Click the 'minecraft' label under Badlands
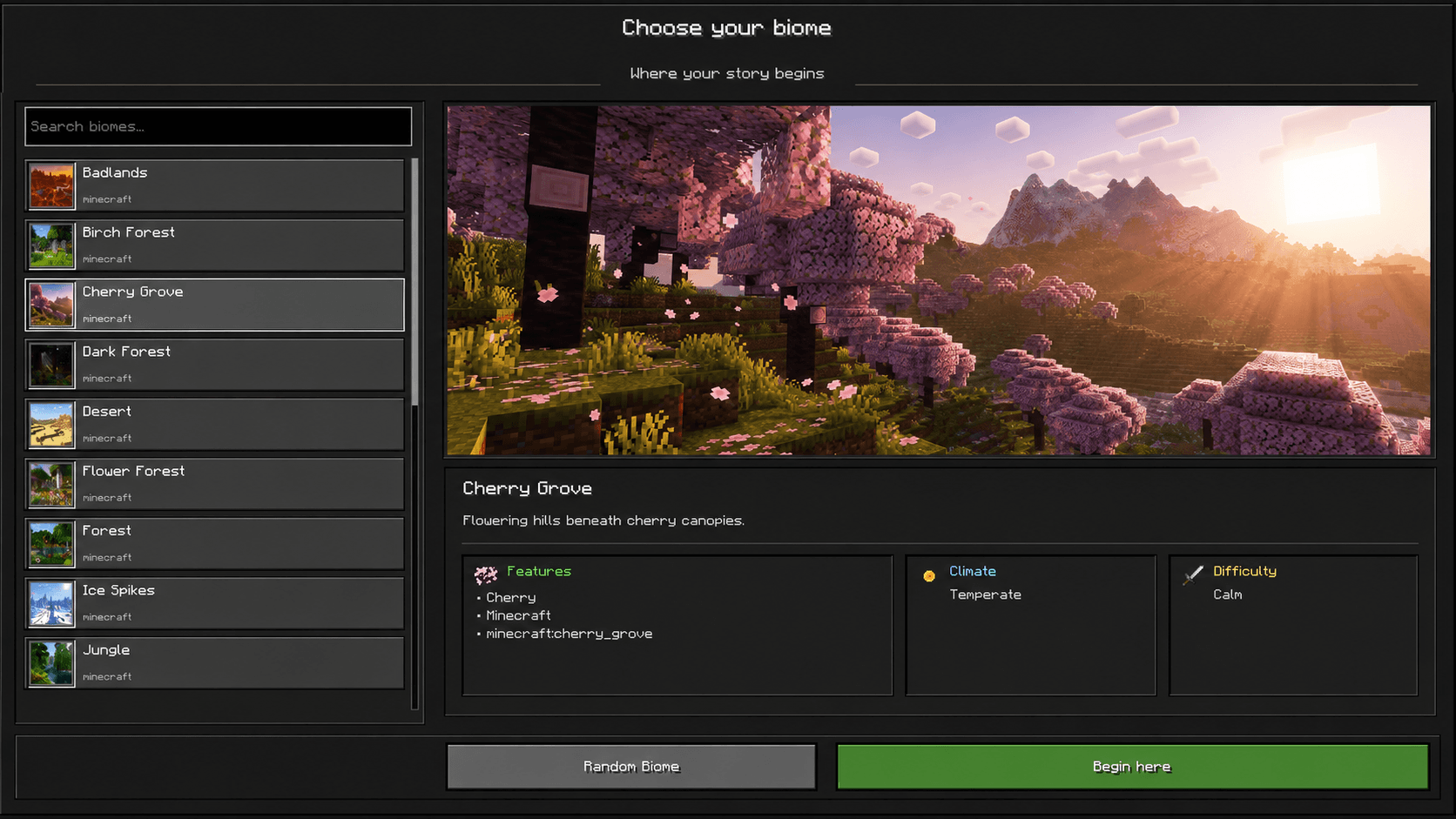Image resolution: width=1456 pixels, height=819 pixels. [107, 199]
